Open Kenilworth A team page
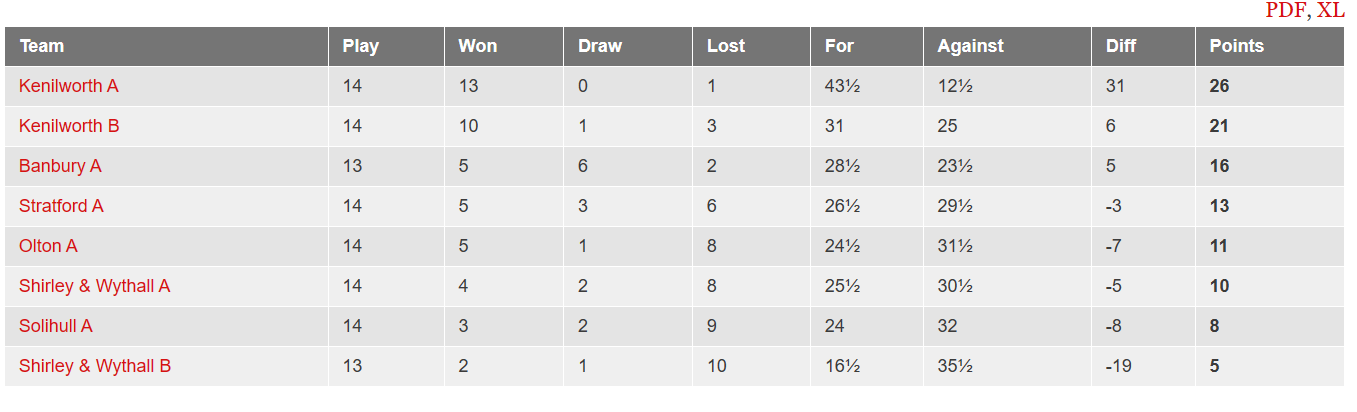This screenshot has height=412, width=1357. (69, 86)
